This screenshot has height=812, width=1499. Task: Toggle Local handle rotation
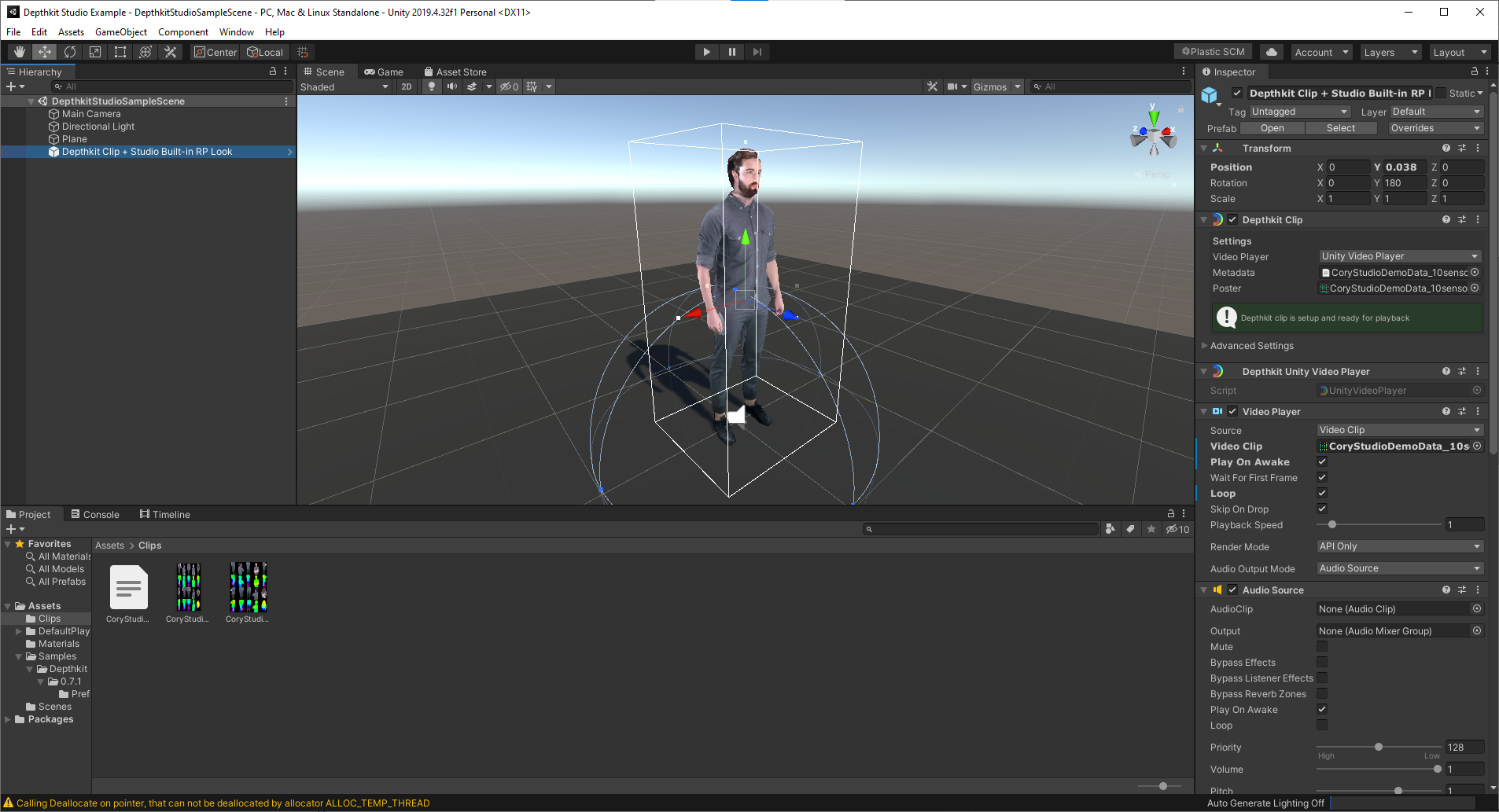pos(265,52)
